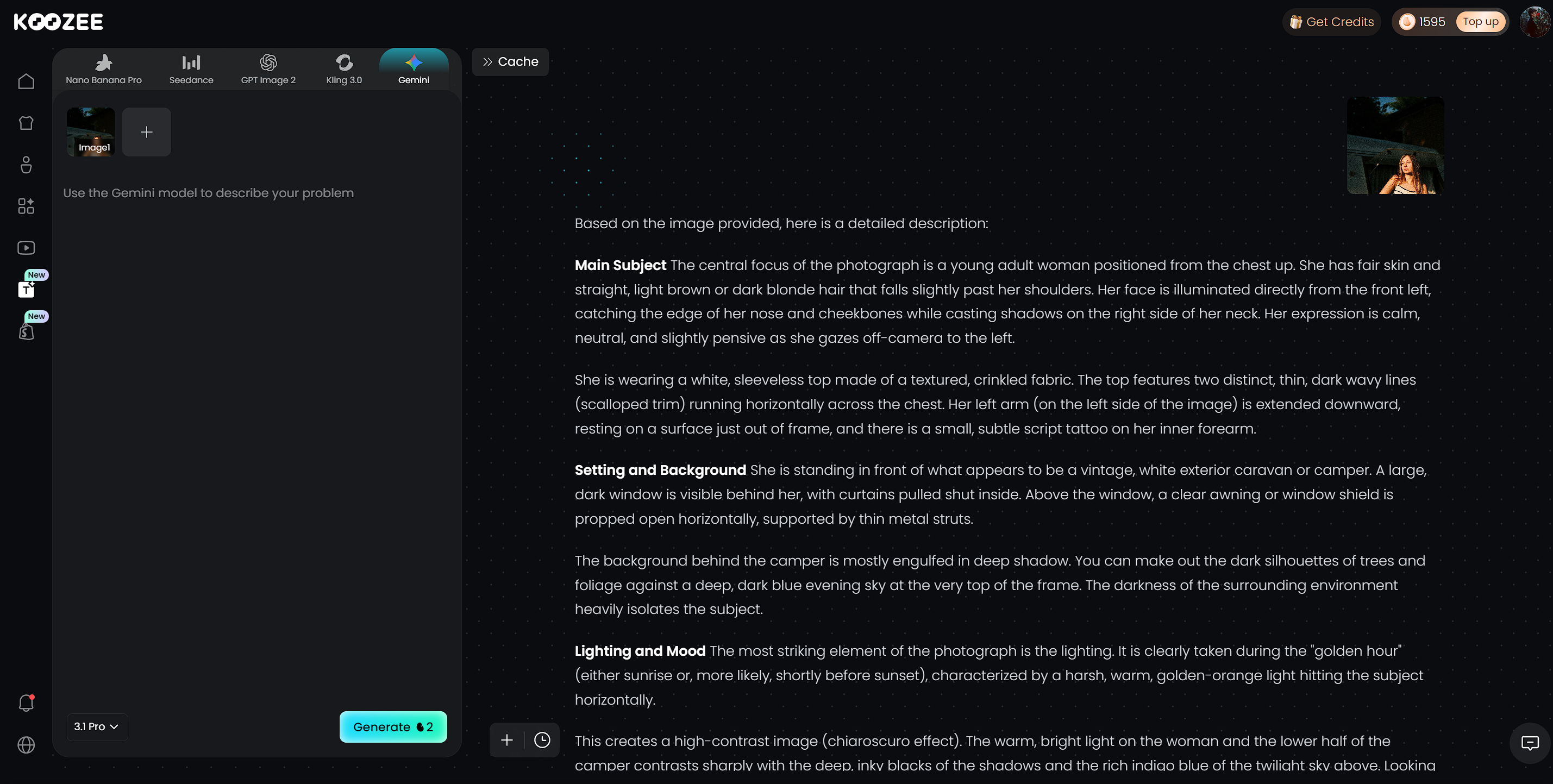Open the video player sidebar icon

pyautogui.click(x=26, y=248)
